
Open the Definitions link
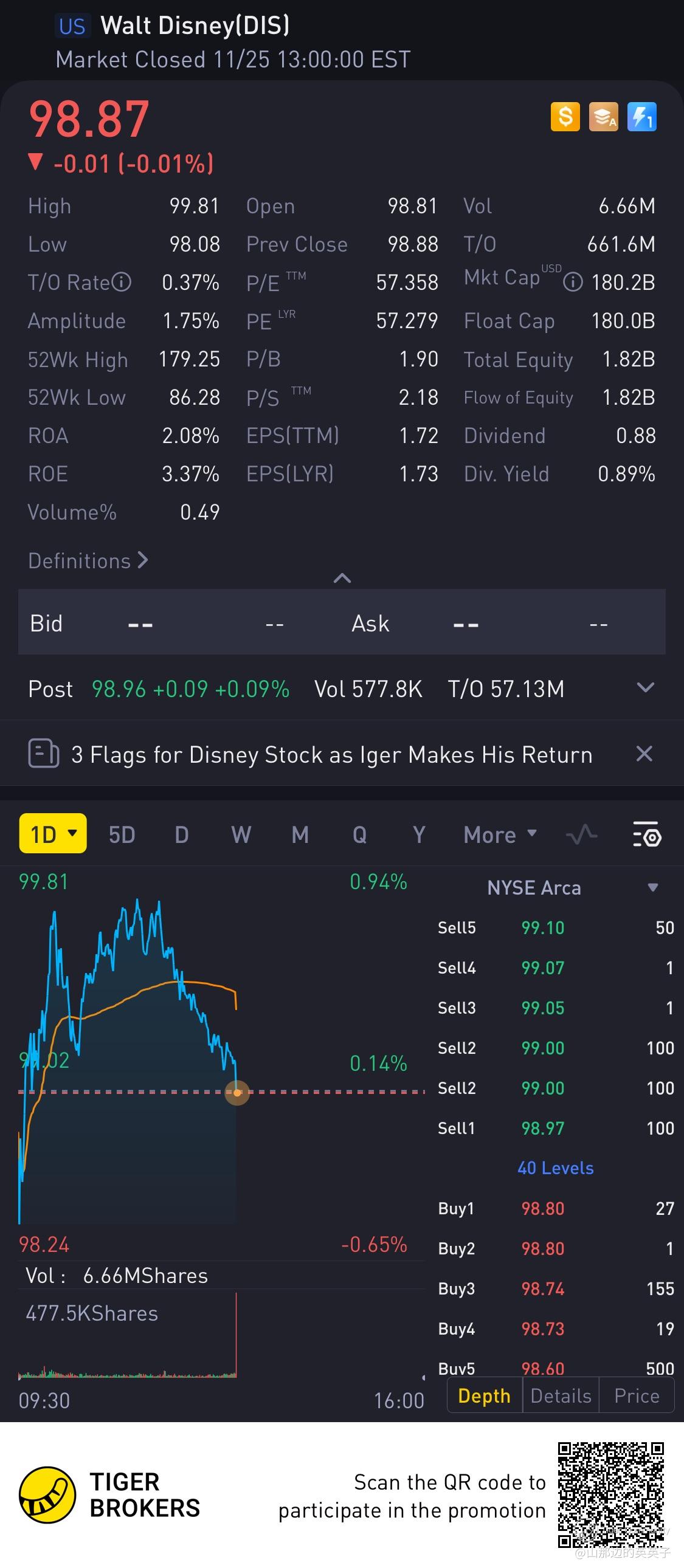point(88,560)
